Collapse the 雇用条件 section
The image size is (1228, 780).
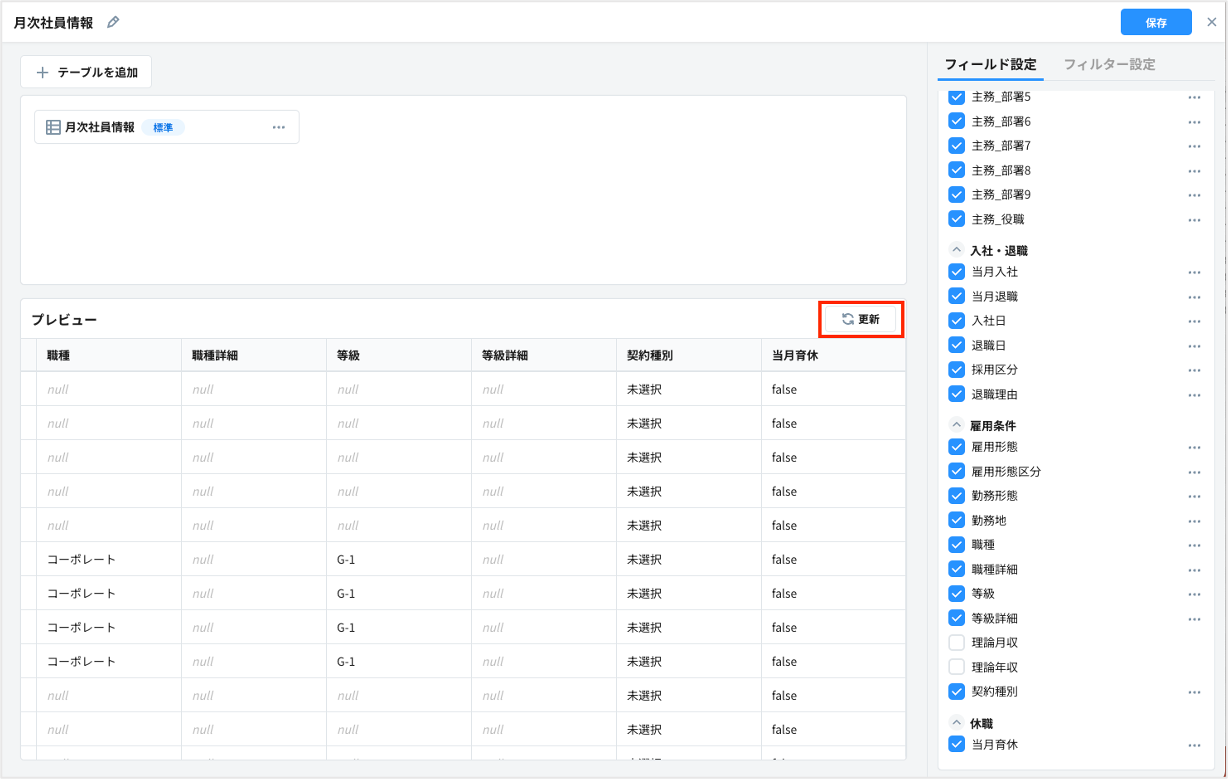956,426
